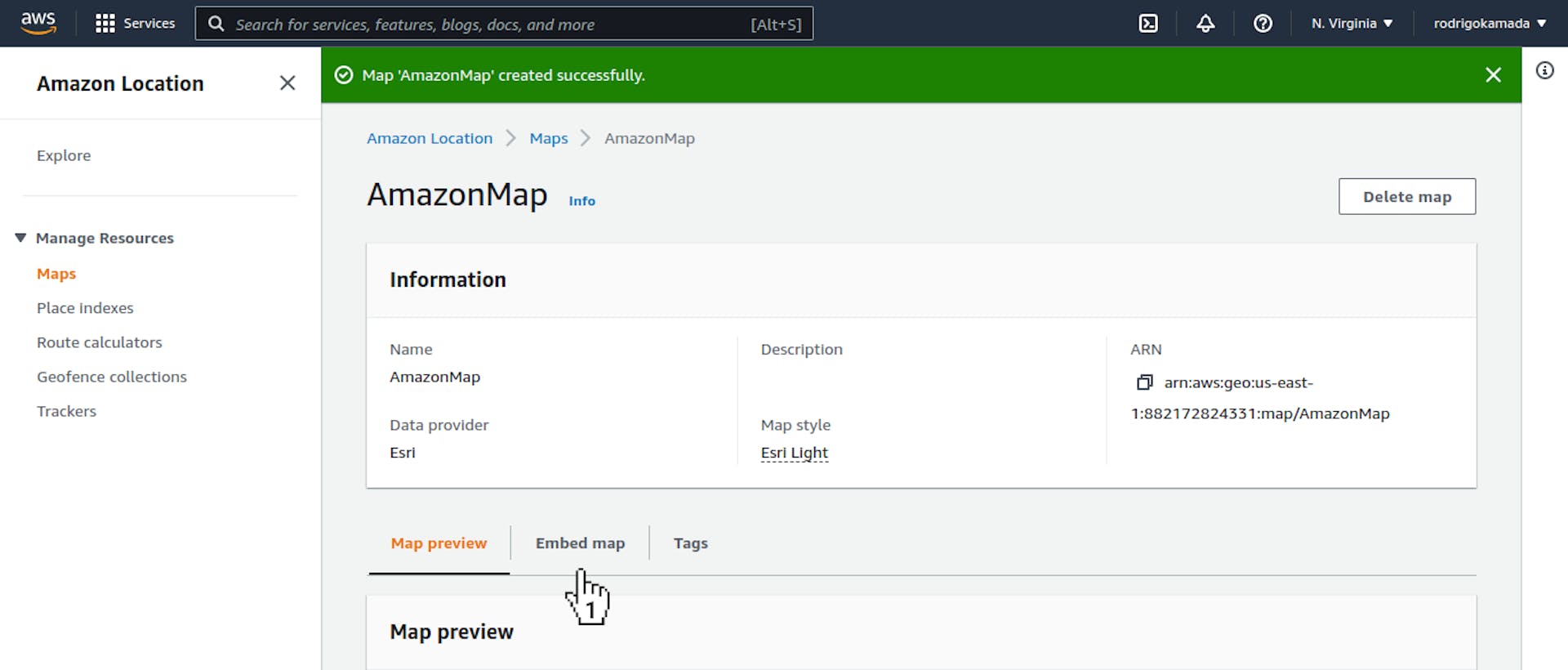Open the help question mark icon
The image size is (1568, 670).
pos(1263,23)
